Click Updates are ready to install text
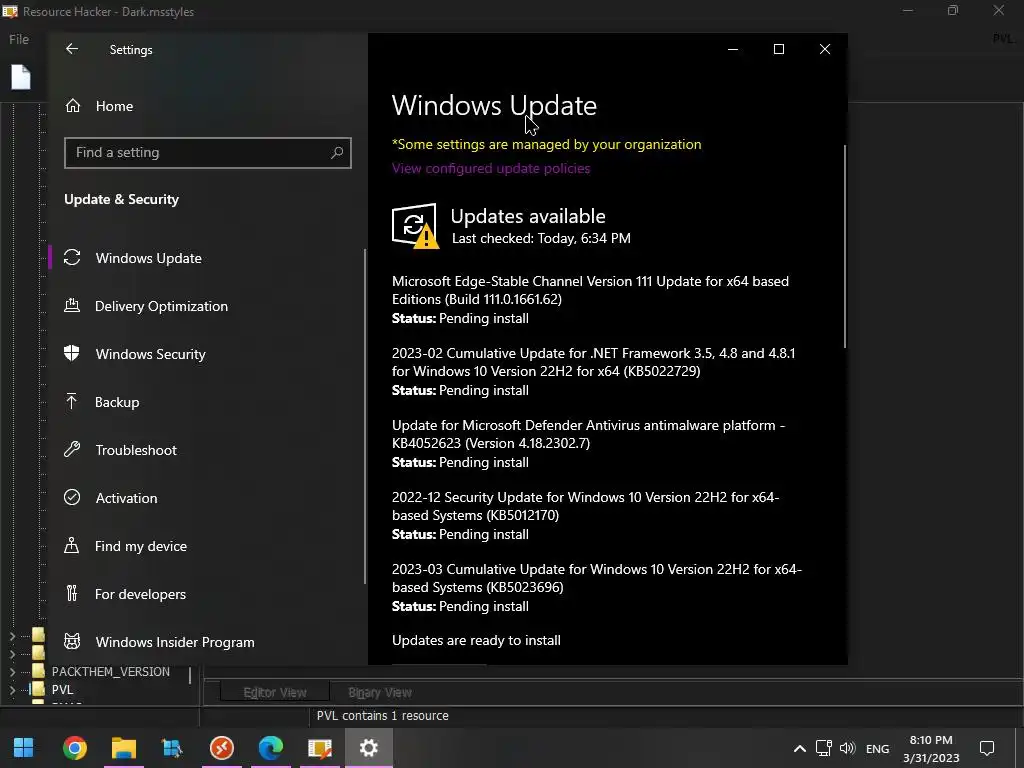 coord(476,641)
